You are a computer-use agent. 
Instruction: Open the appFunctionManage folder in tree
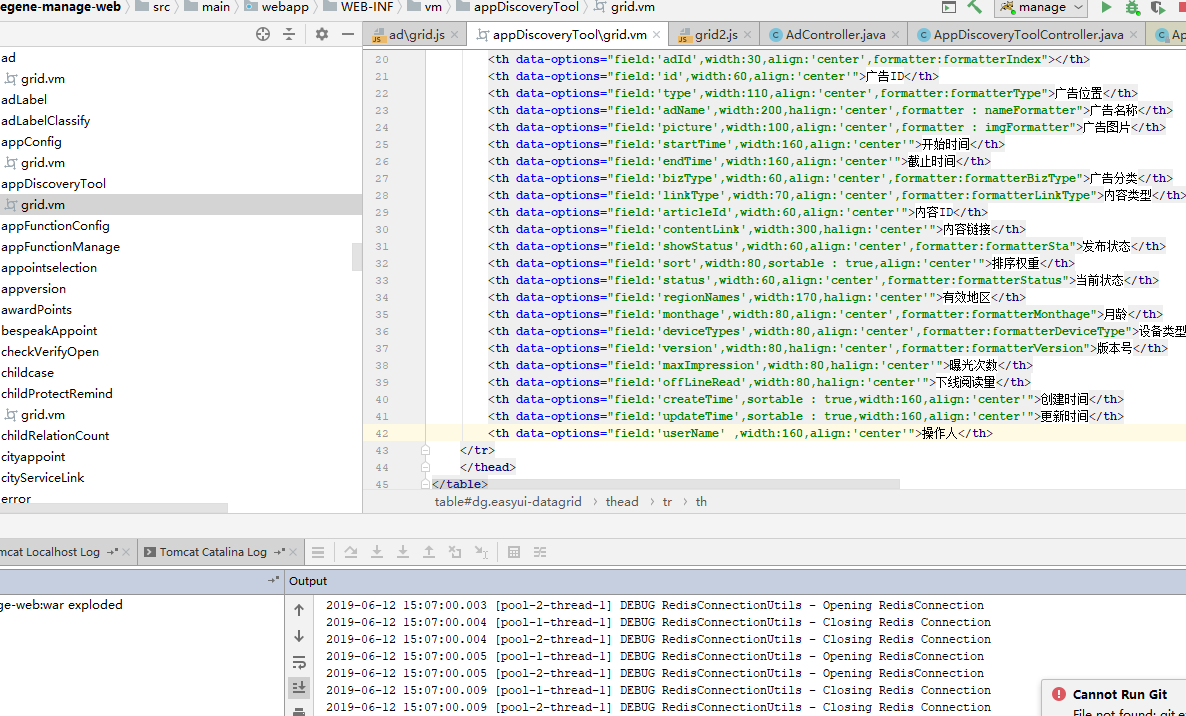[x=60, y=247]
